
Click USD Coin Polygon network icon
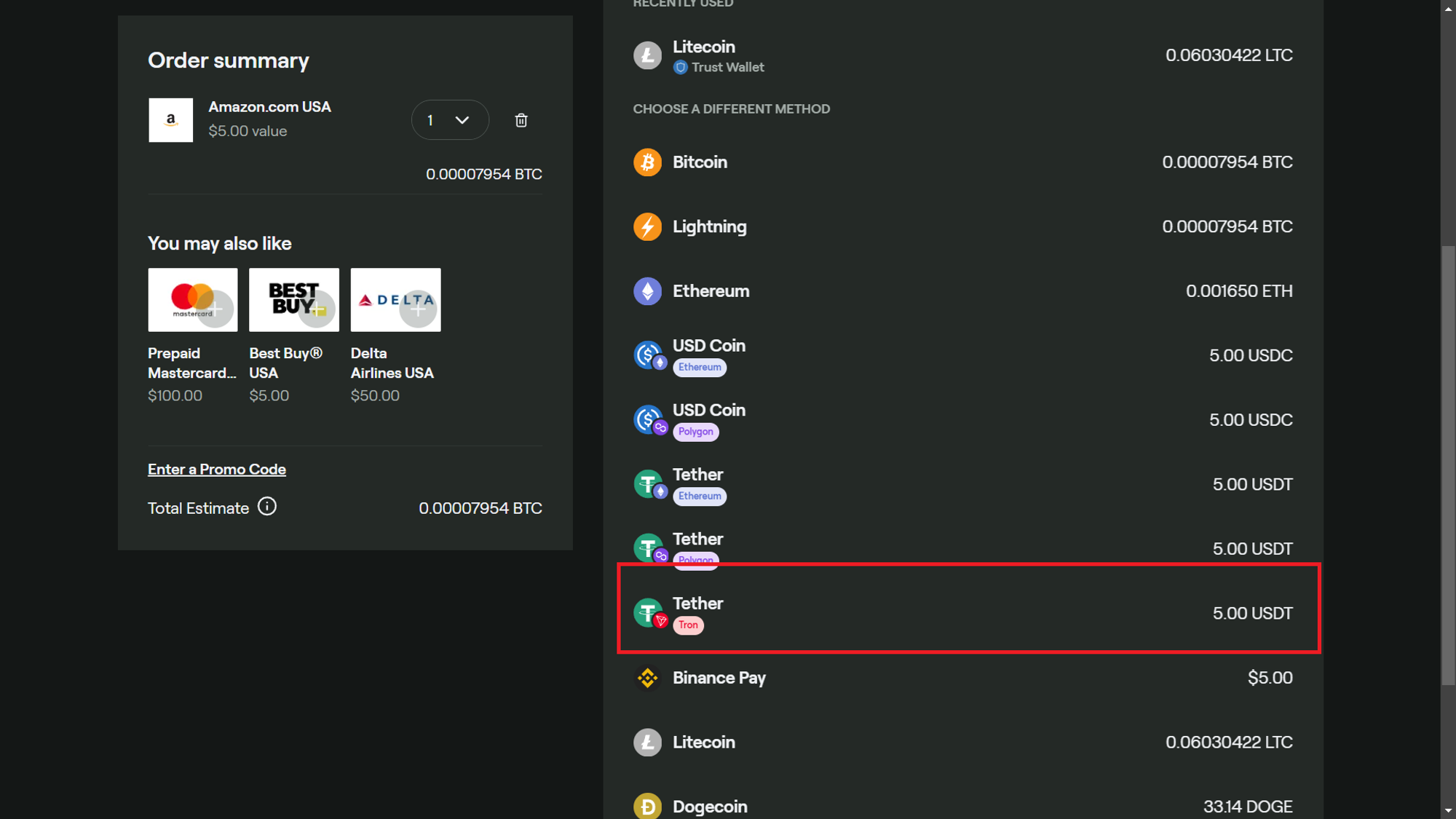point(649,420)
